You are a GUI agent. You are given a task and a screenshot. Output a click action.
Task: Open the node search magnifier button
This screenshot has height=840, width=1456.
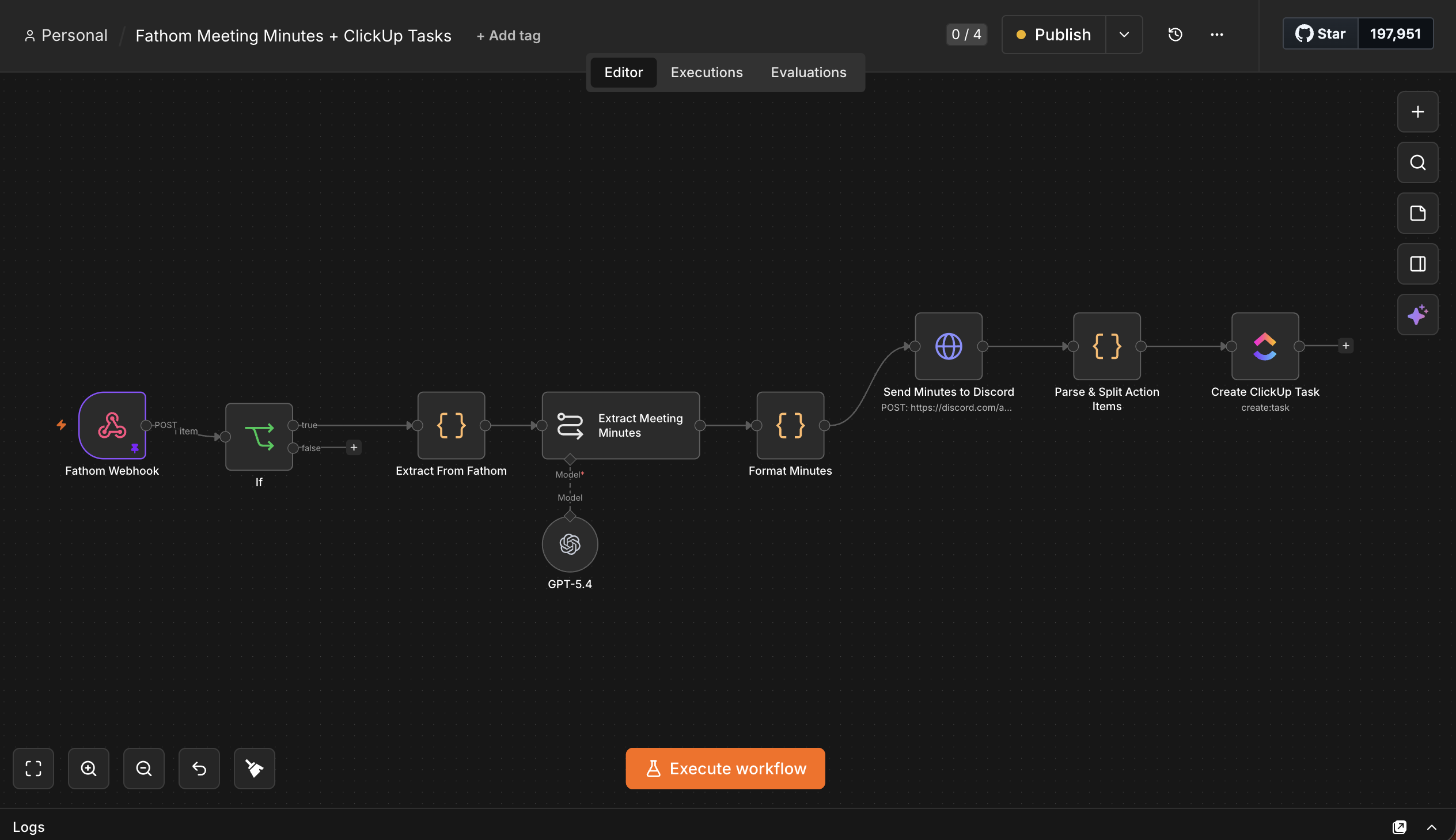pos(1418,162)
